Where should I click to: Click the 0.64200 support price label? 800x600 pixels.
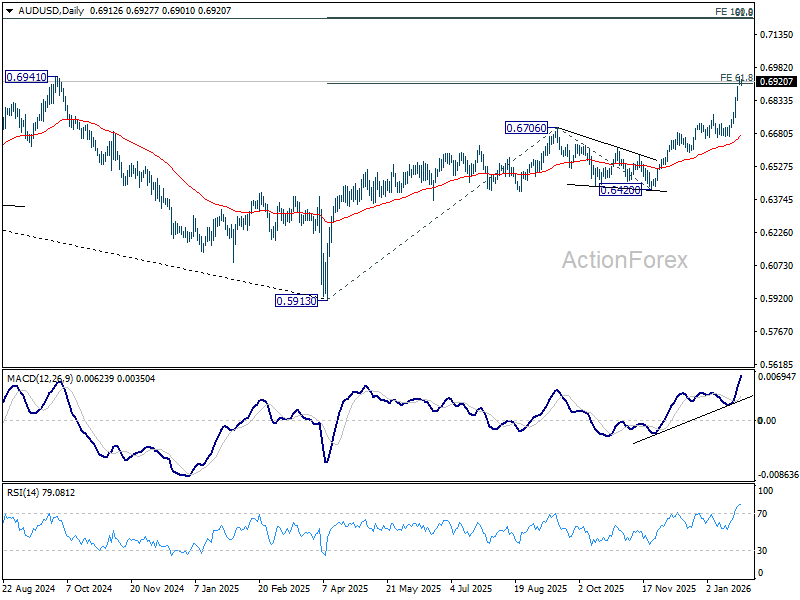619,189
